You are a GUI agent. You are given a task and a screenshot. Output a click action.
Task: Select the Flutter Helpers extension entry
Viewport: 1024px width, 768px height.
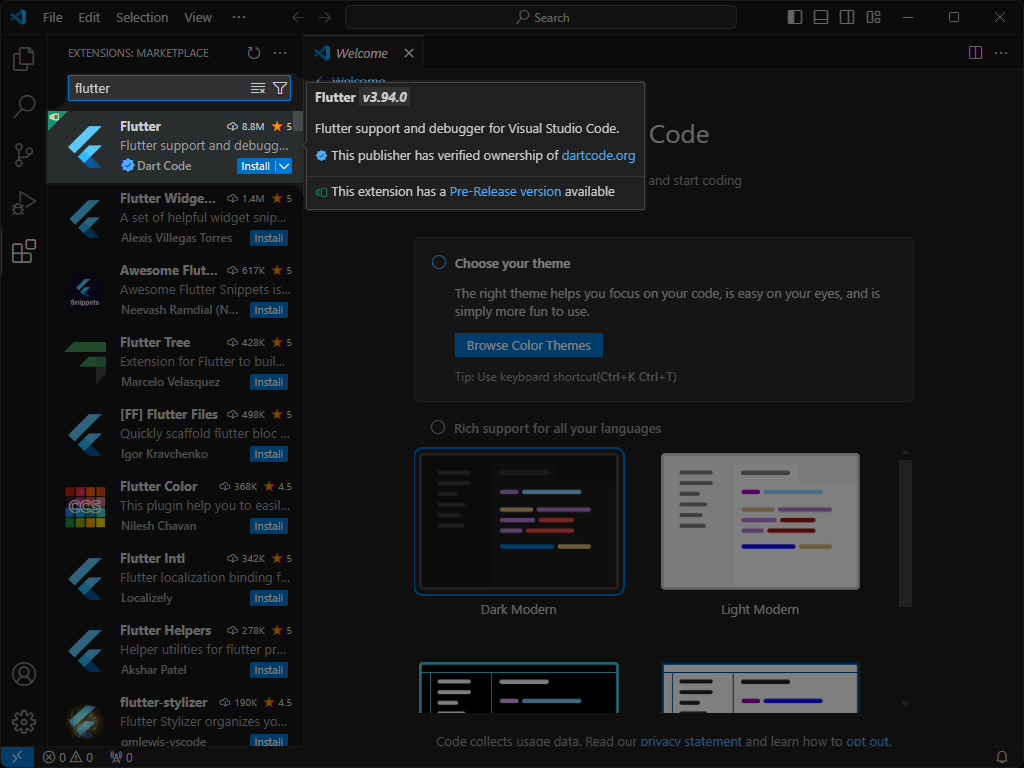coord(175,650)
